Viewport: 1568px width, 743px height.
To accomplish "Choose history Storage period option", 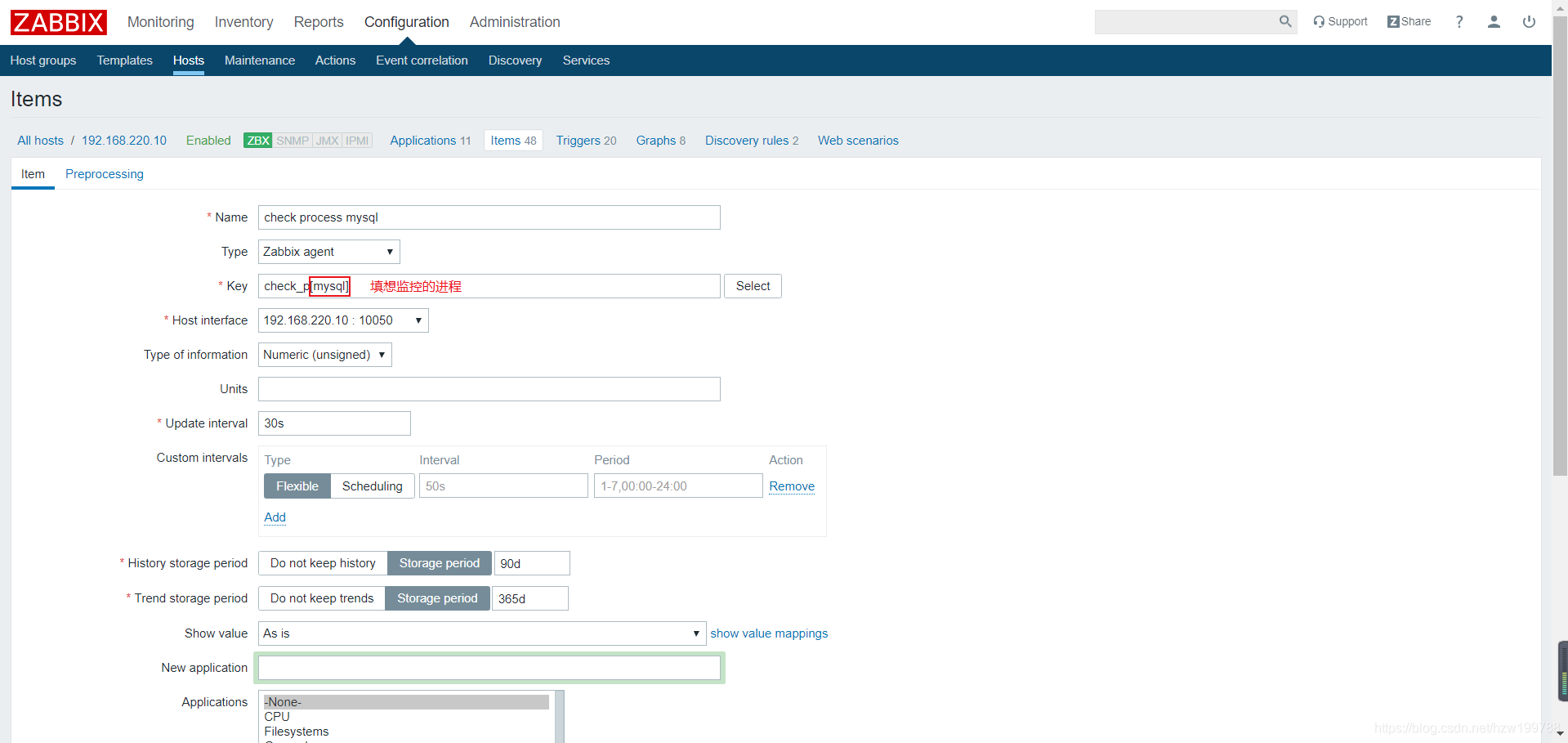I will (440, 563).
